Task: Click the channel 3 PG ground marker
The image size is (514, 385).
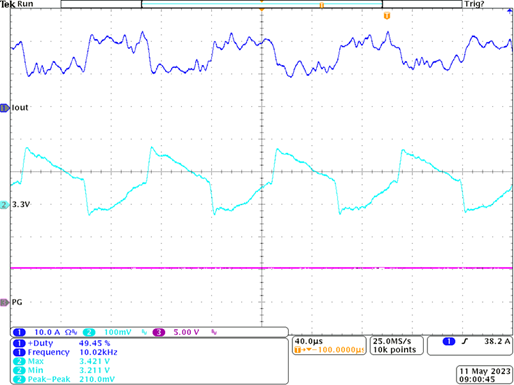Action: tap(4, 302)
